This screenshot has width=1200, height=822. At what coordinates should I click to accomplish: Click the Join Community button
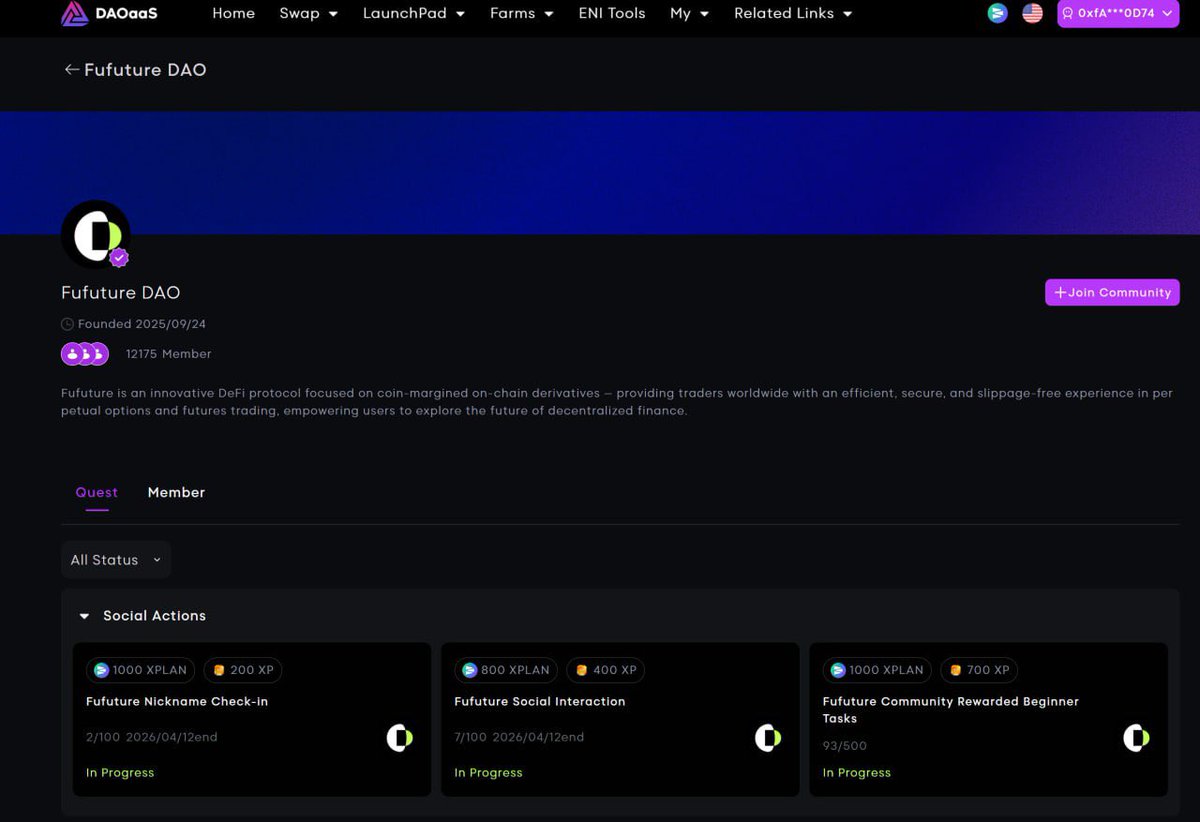coord(1112,292)
